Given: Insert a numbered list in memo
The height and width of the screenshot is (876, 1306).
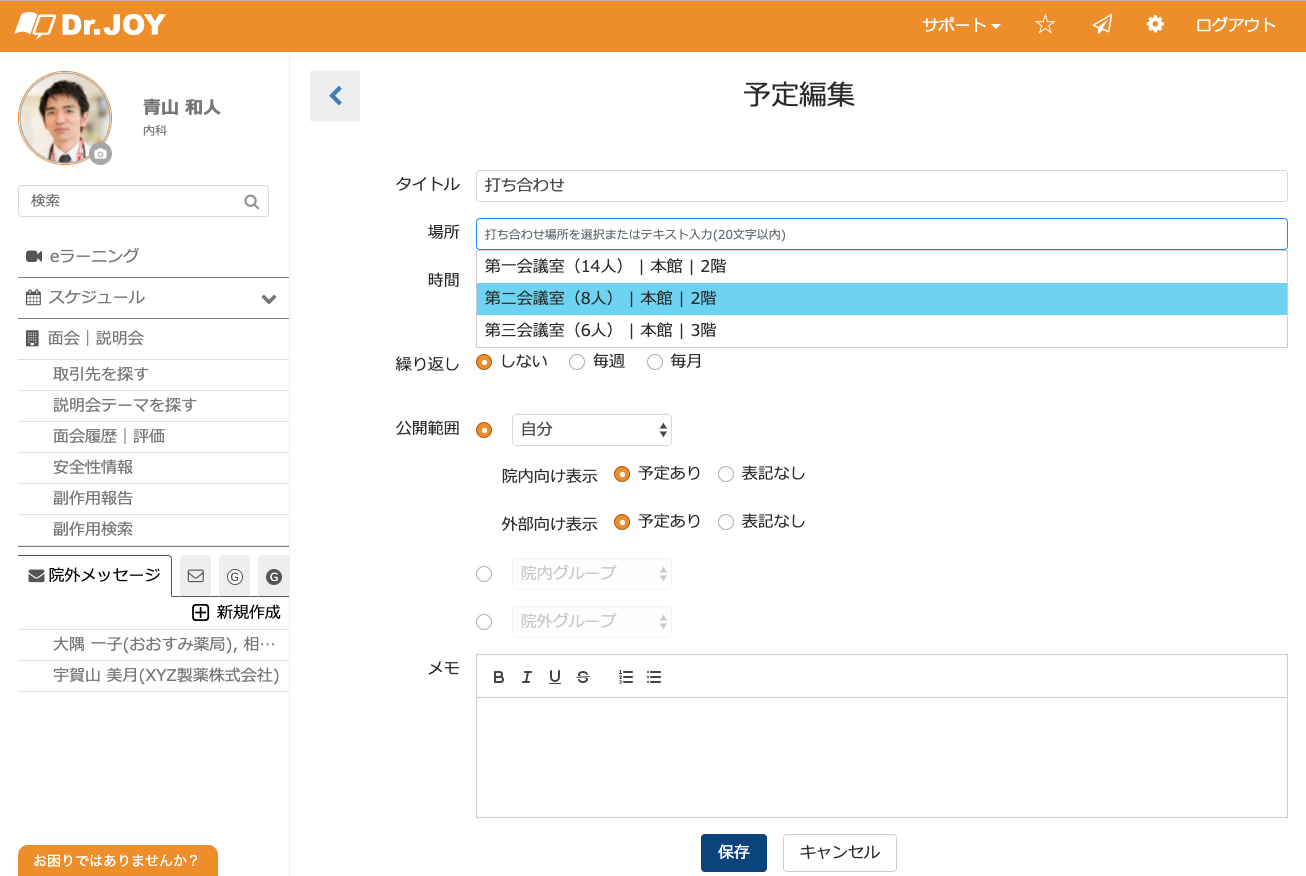Looking at the screenshot, I should [x=626, y=677].
